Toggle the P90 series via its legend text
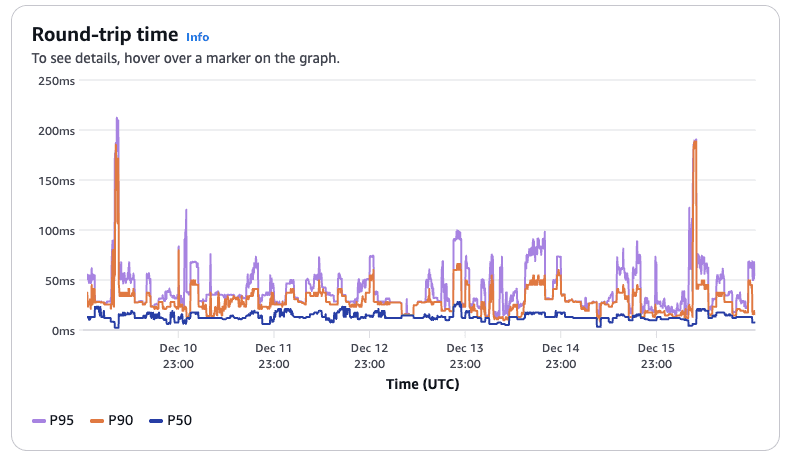The width and height of the screenshot is (791, 461). point(121,421)
